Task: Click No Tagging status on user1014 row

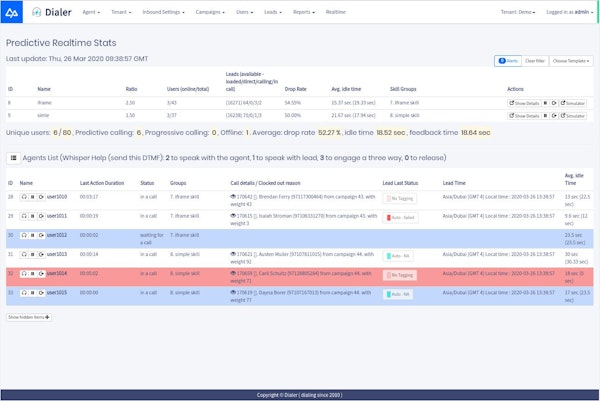Action: tap(399, 275)
